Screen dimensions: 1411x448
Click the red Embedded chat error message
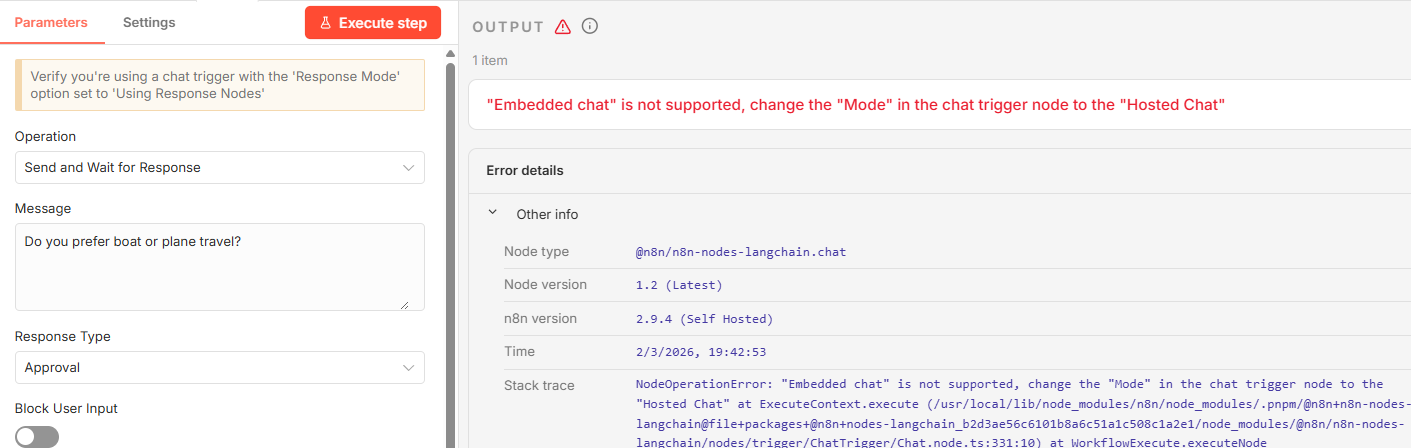(x=856, y=104)
